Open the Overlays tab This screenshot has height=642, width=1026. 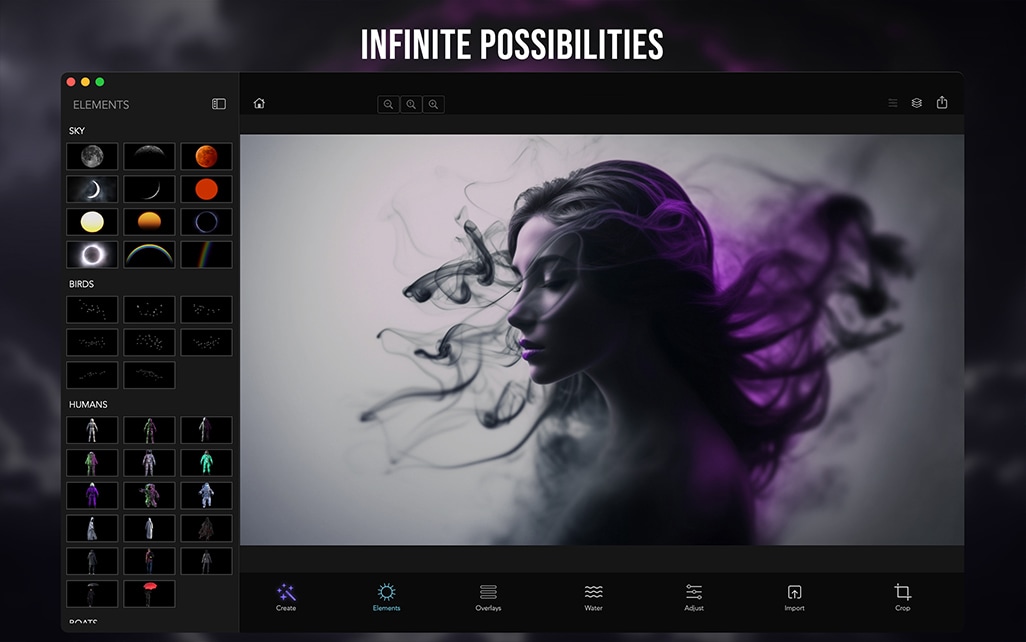pos(488,597)
